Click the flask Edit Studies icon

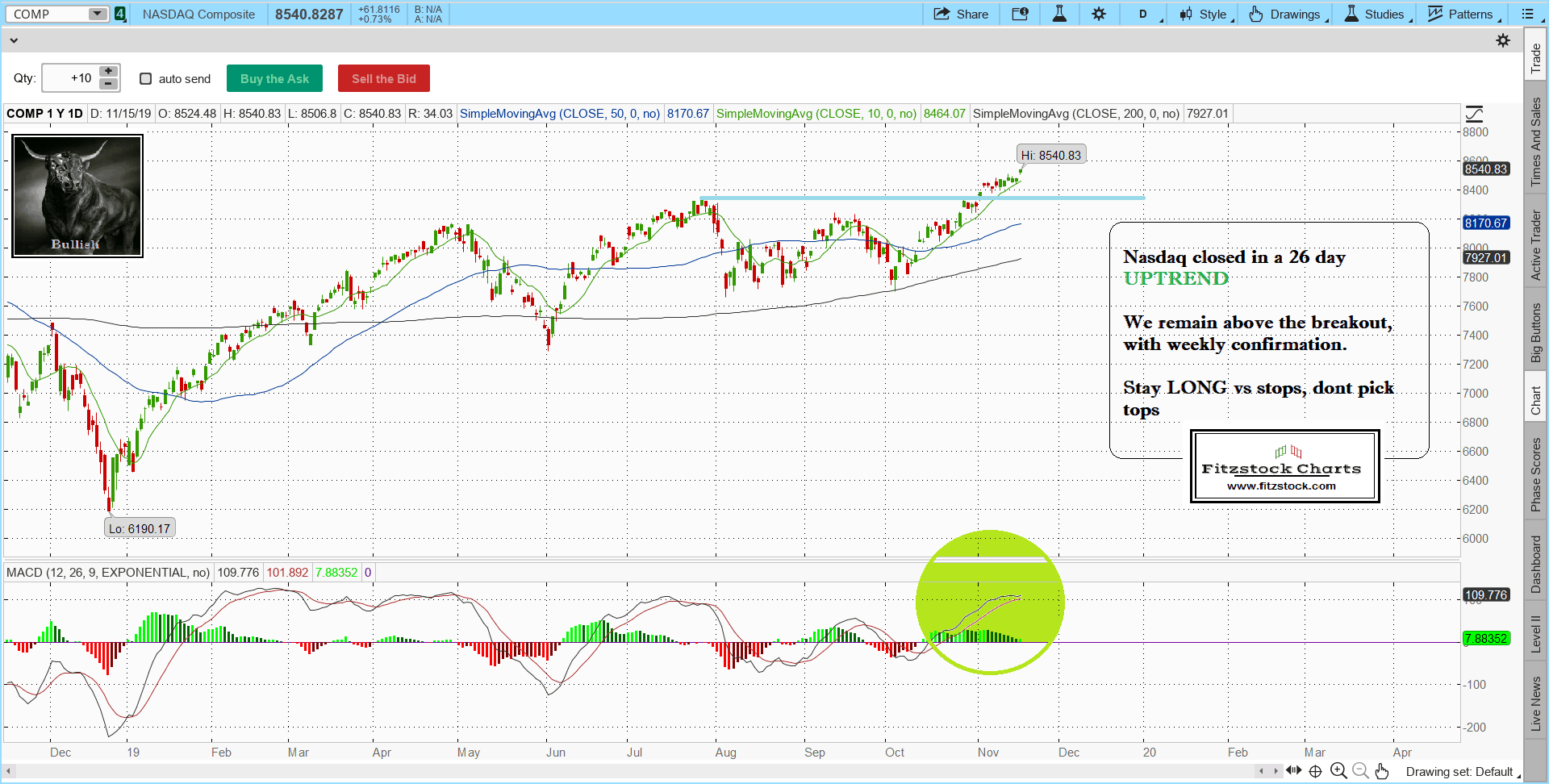point(1059,14)
